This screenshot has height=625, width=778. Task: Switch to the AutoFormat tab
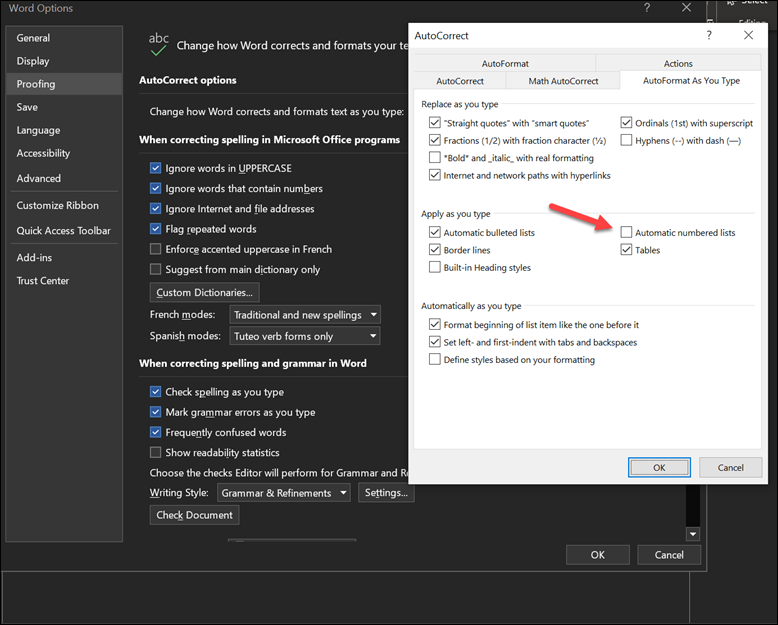point(504,63)
